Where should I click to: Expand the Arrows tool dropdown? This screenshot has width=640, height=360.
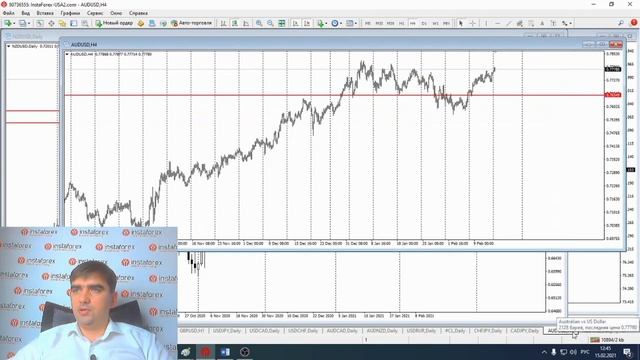[571, 23]
